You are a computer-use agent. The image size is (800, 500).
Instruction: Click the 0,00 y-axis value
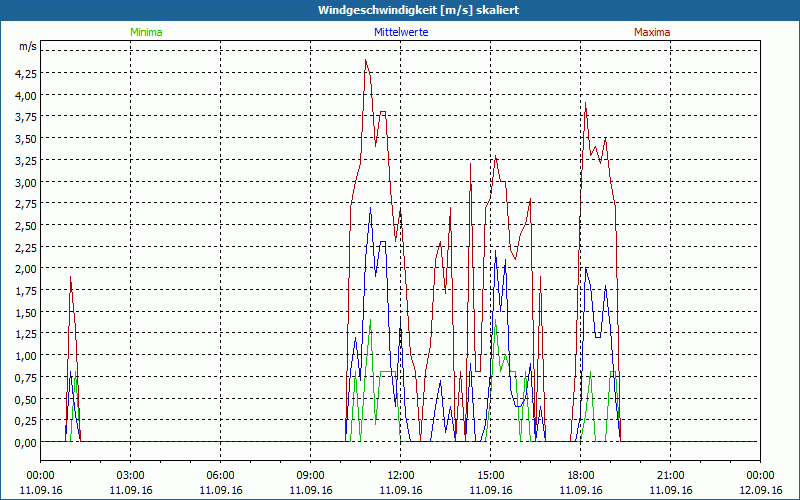[x=26, y=442]
